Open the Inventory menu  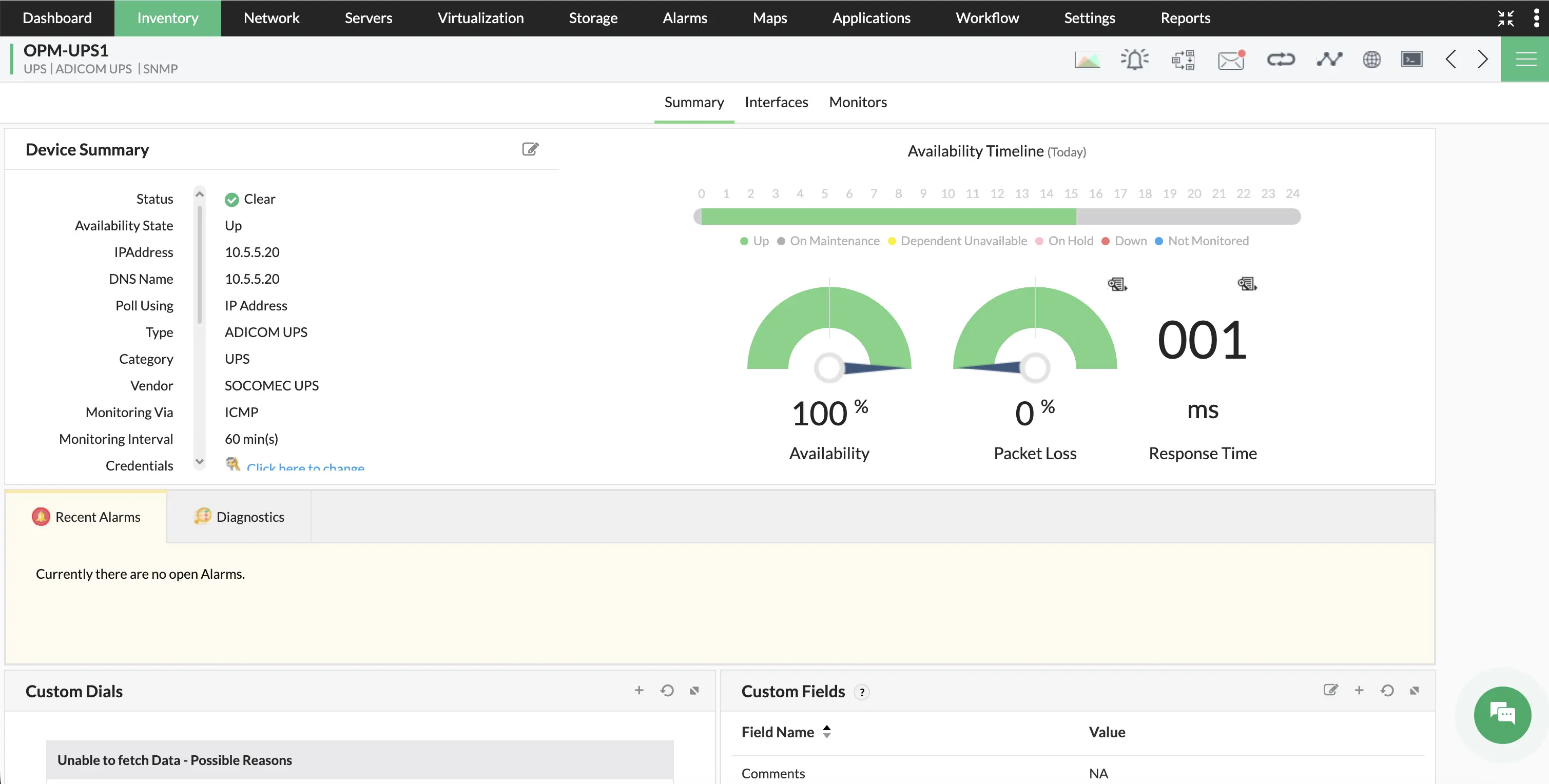click(168, 18)
